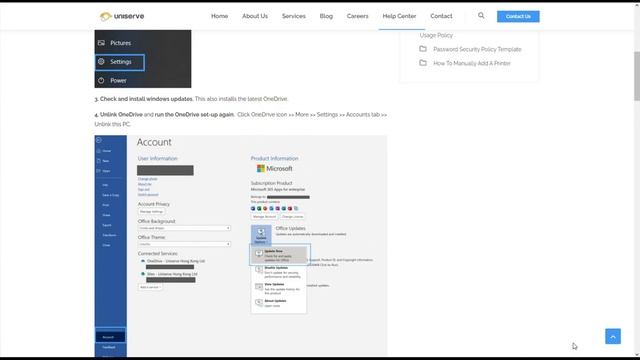Screen dimensions: 640x360
Task: Click the Pictures icon in Start menu screenshot
Action: pos(101,43)
